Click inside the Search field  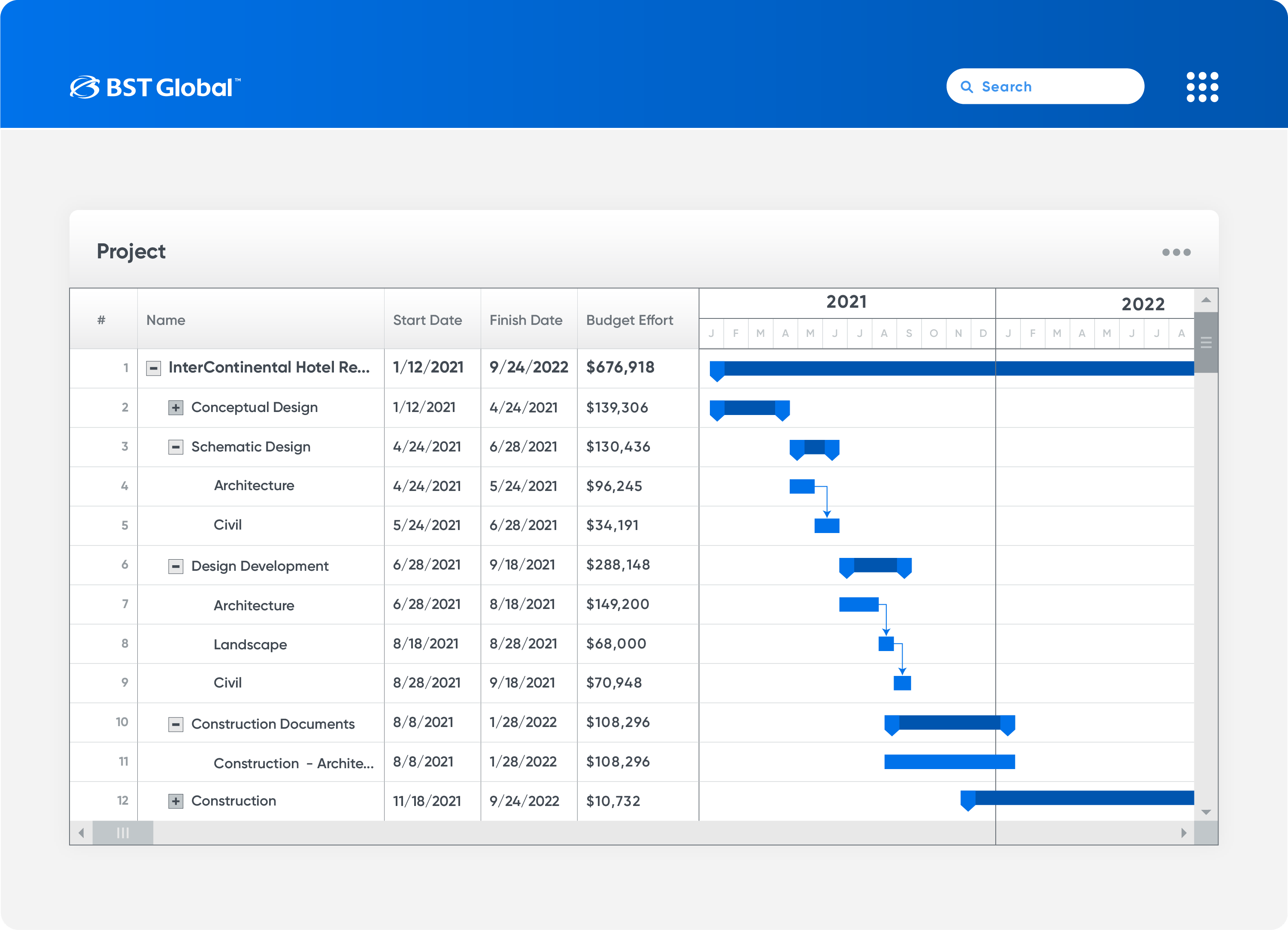pyautogui.click(x=1045, y=86)
